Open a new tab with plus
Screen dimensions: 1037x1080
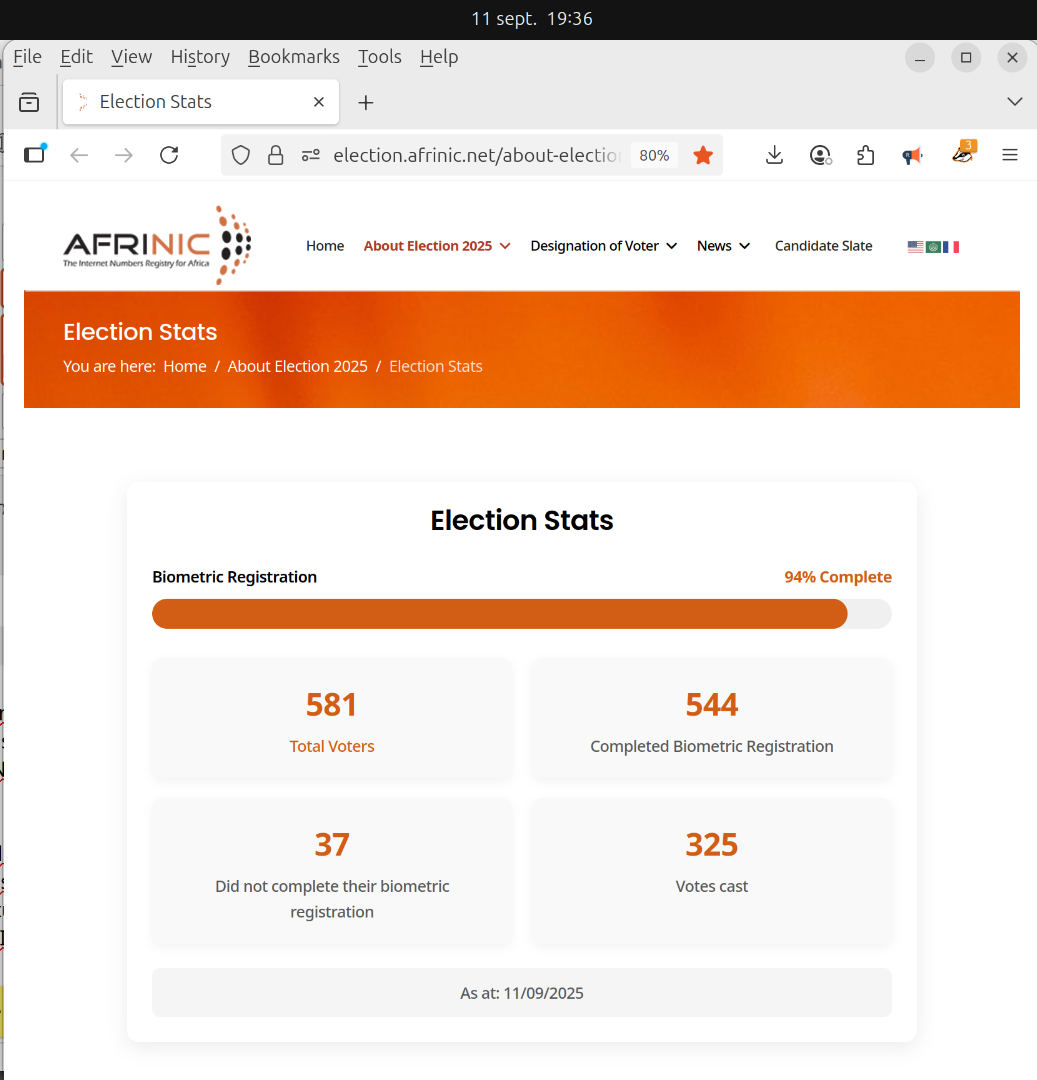(366, 103)
